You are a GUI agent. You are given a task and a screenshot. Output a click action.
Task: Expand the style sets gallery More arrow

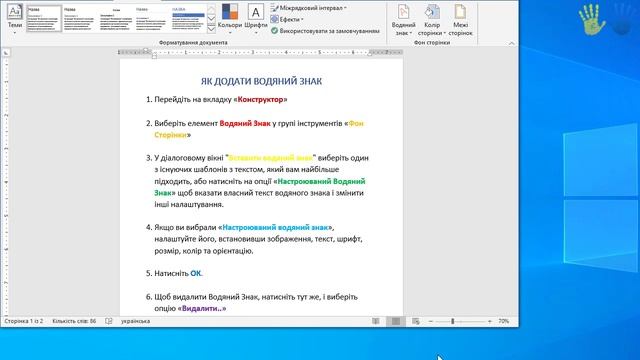coord(211,29)
